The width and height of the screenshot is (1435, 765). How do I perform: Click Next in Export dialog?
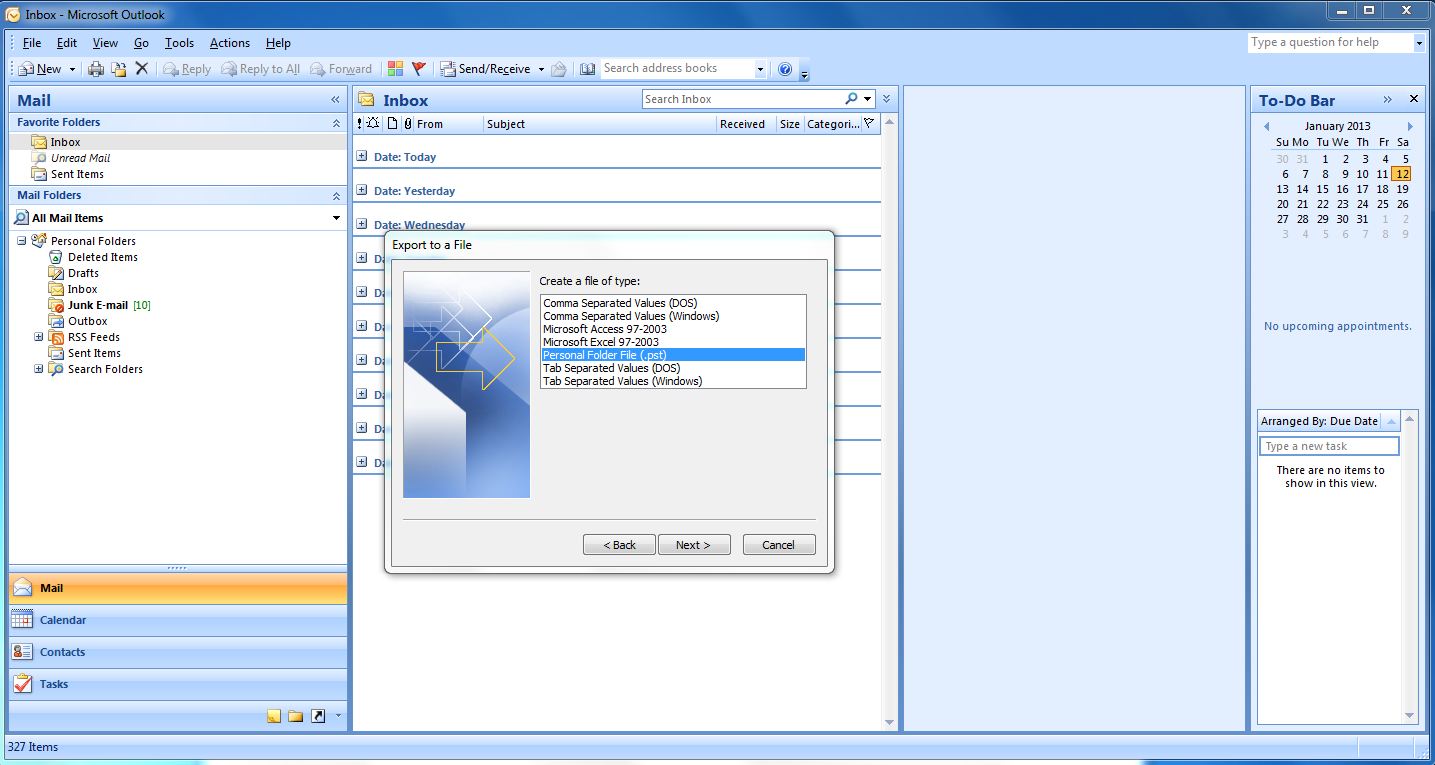693,545
